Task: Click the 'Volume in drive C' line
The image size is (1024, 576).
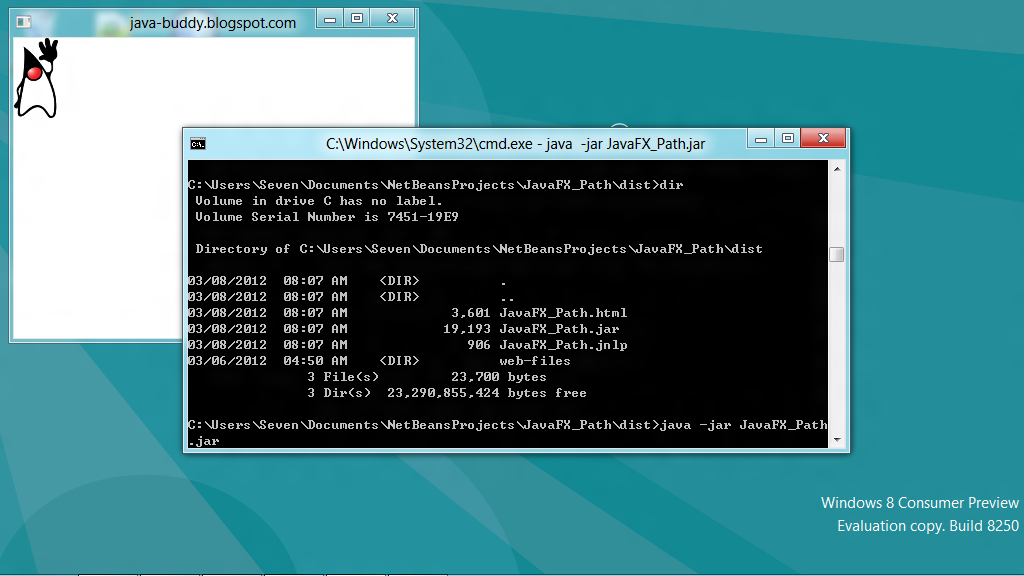Action: coord(319,201)
